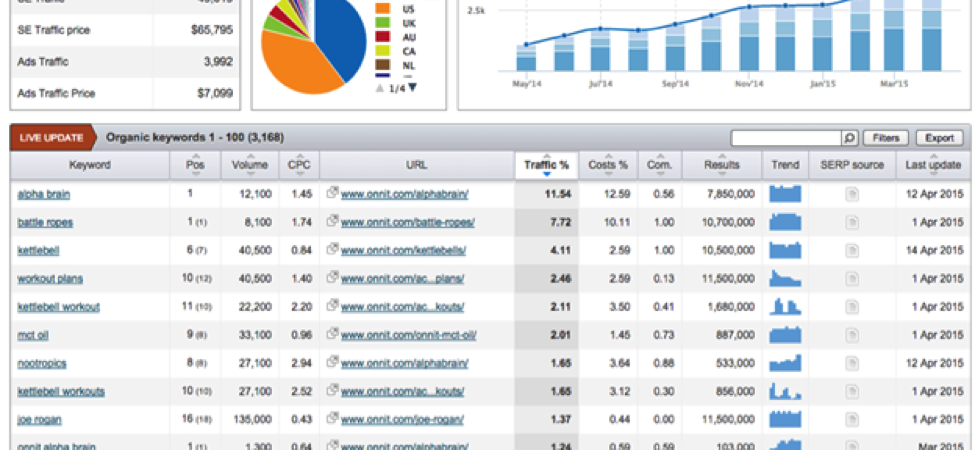975x450 pixels.
Task: Go to previous page of pie chart legend
Action: (379, 88)
